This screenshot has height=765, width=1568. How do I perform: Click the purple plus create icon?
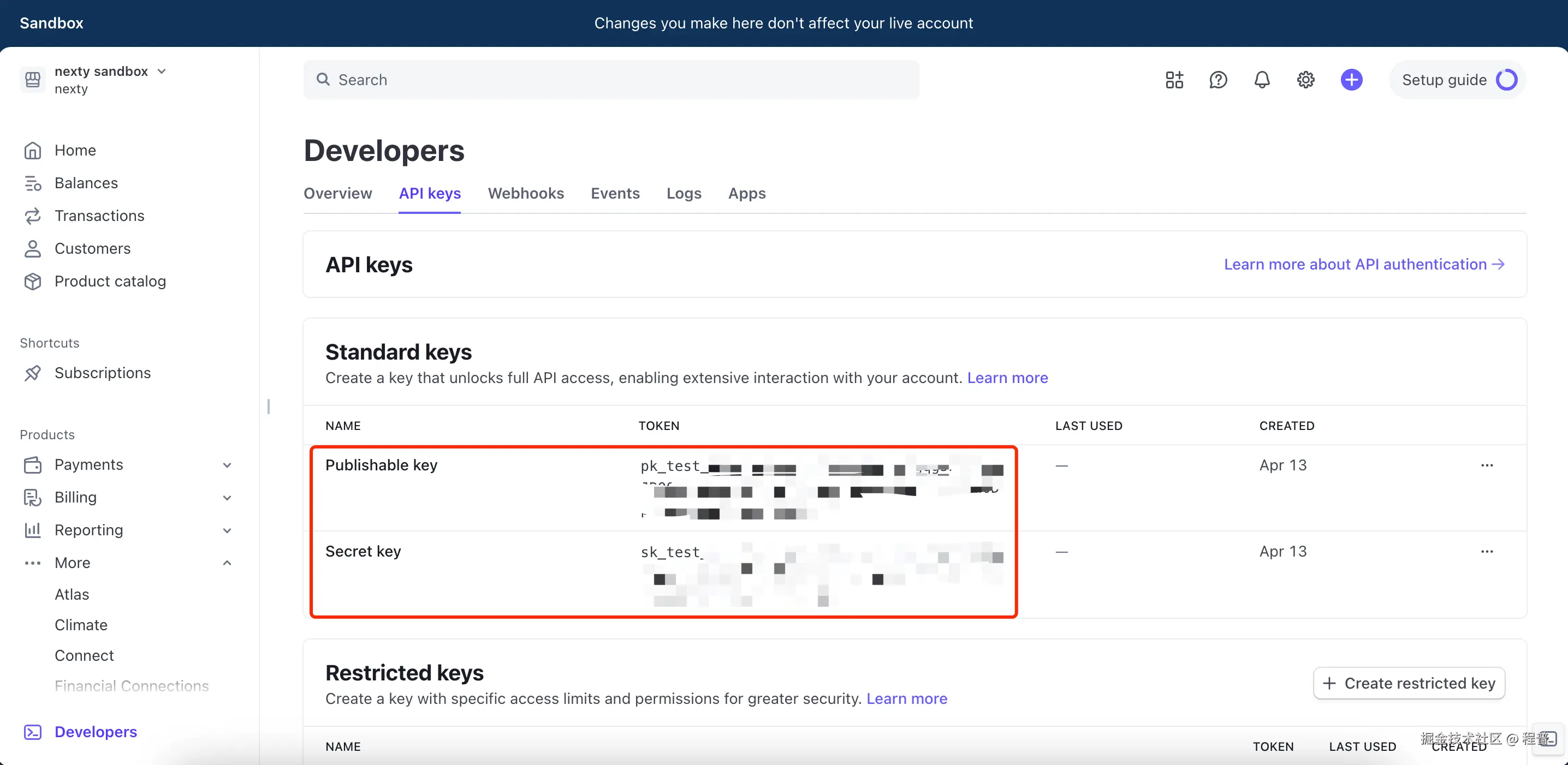pos(1351,79)
